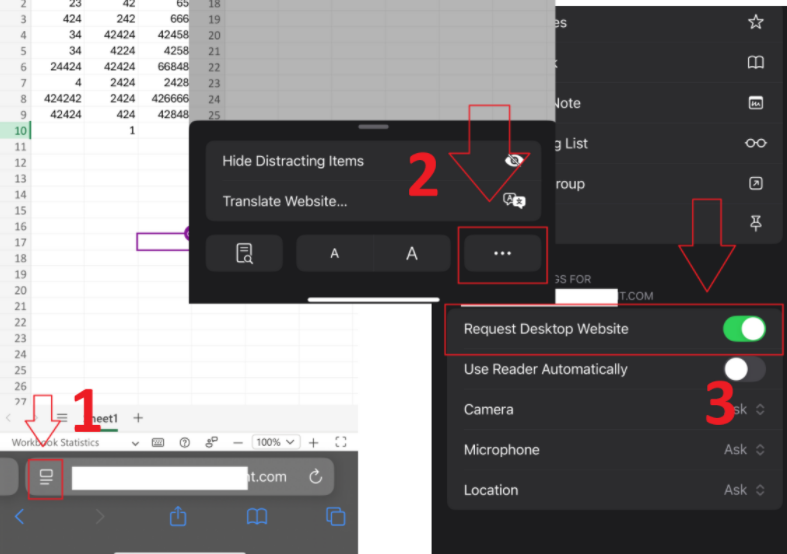Screen dimensions: 787x554
Task: Go back with Safari back arrow
Action: coord(20,516)
